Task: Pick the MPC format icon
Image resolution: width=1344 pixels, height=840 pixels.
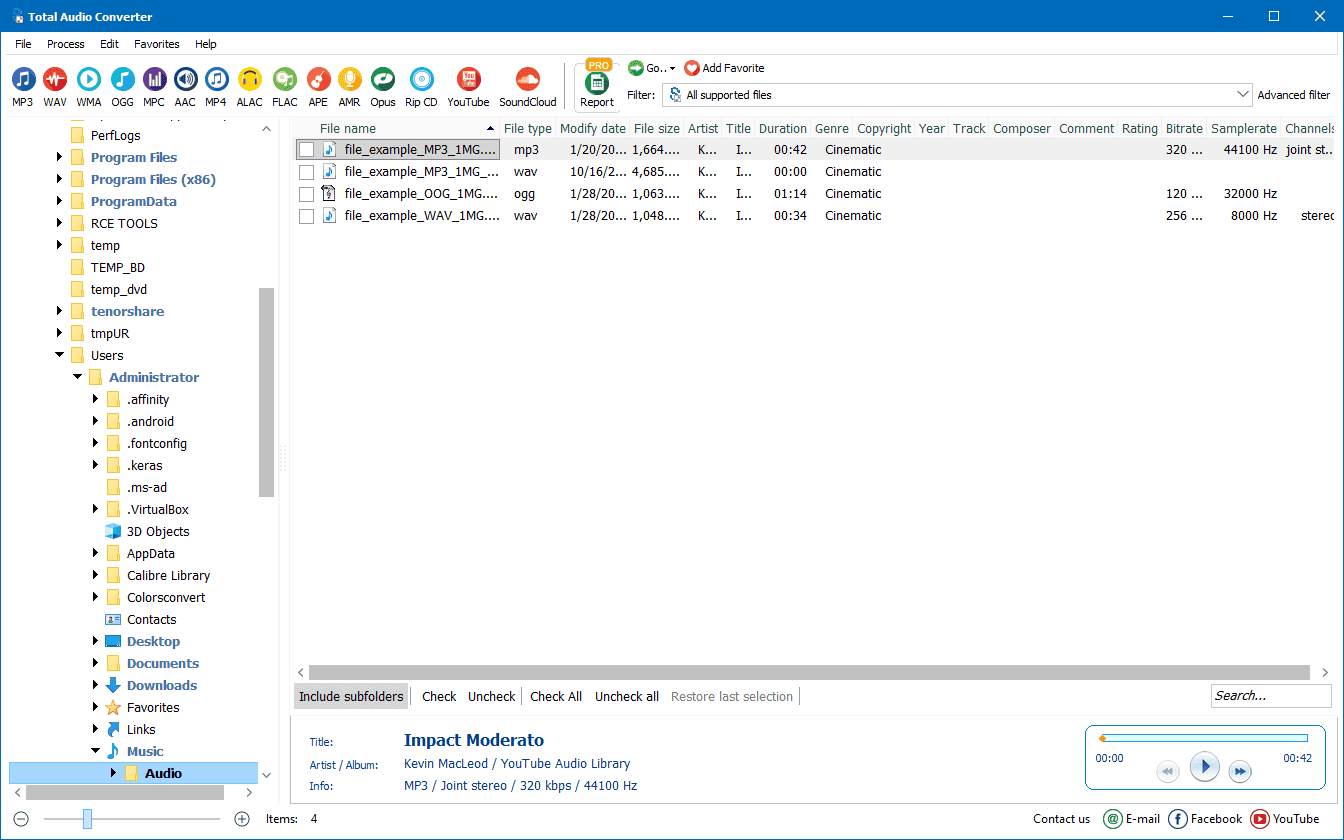Action: [154, 79]
